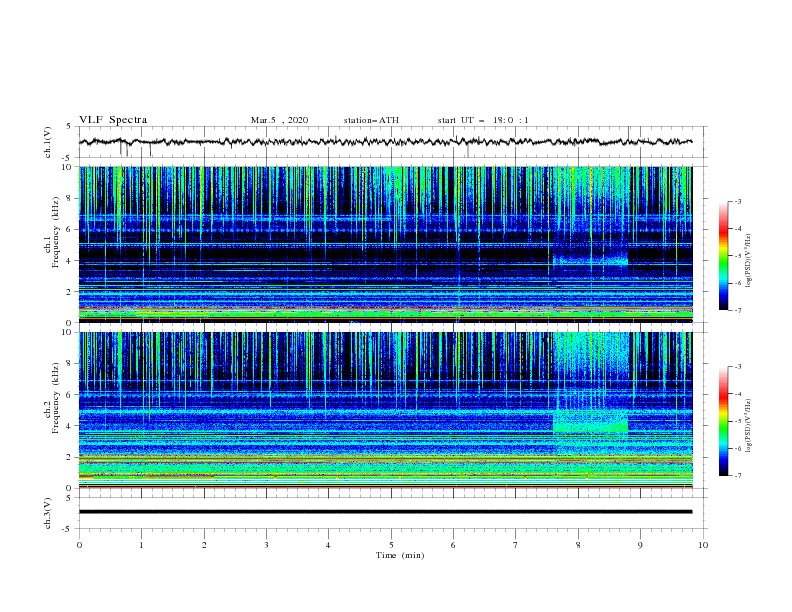Click the "Time (min)" axis label

pos(400,555)
